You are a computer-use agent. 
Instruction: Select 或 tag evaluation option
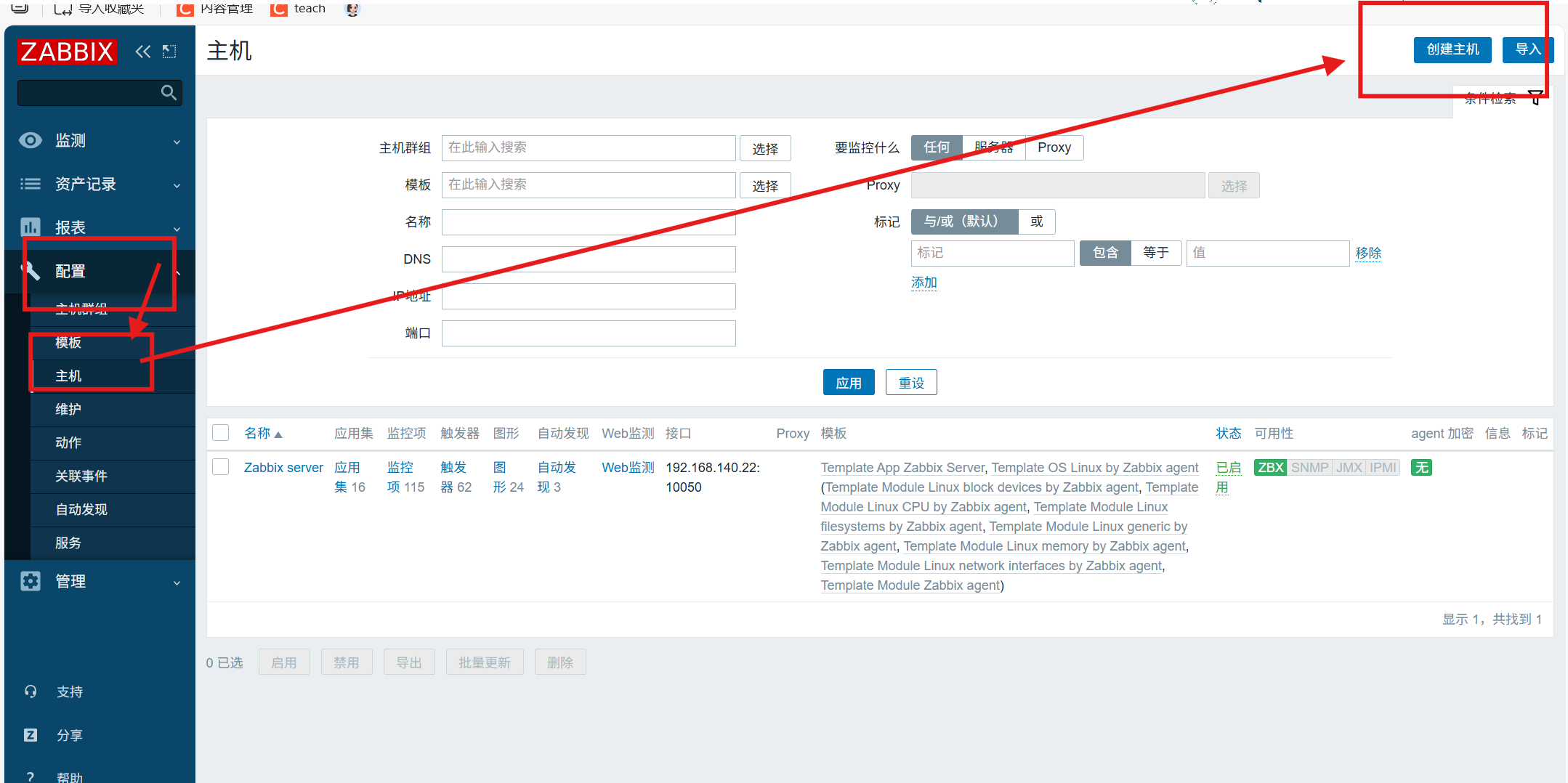point(1037,222)
